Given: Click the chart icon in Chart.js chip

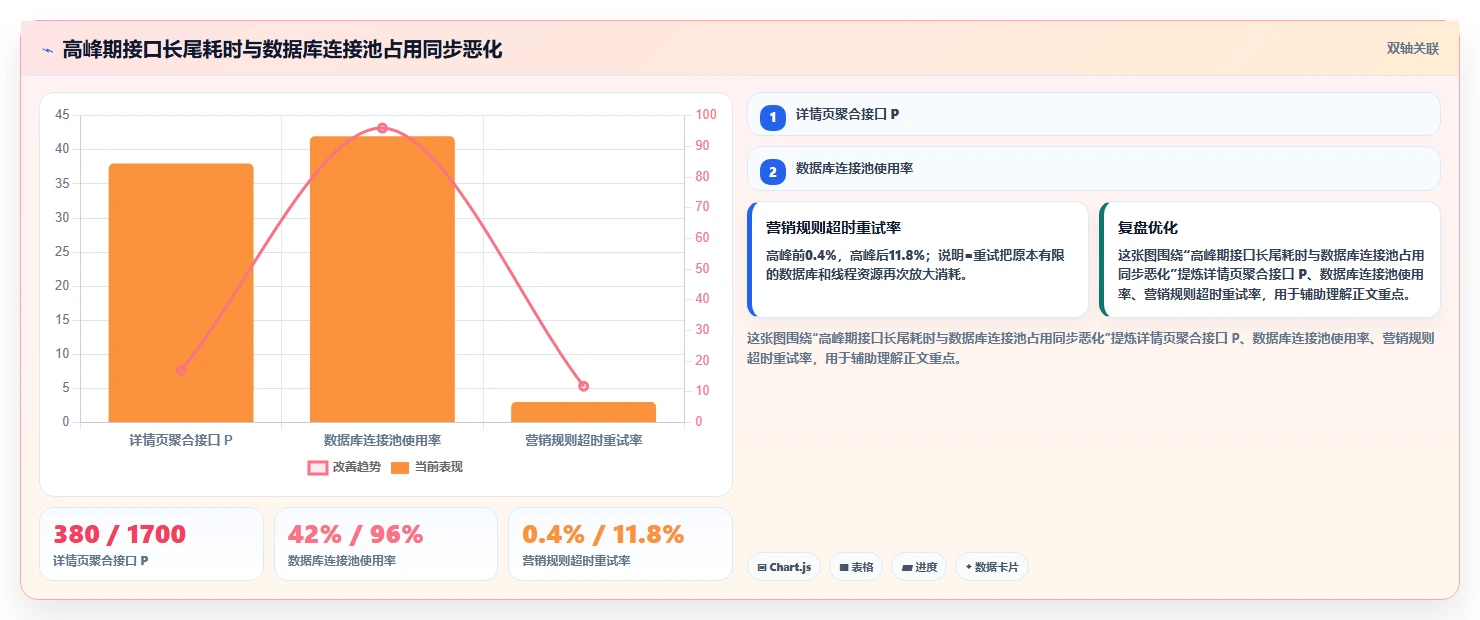Looking at the screenshot, I should [x=762, y=568].
